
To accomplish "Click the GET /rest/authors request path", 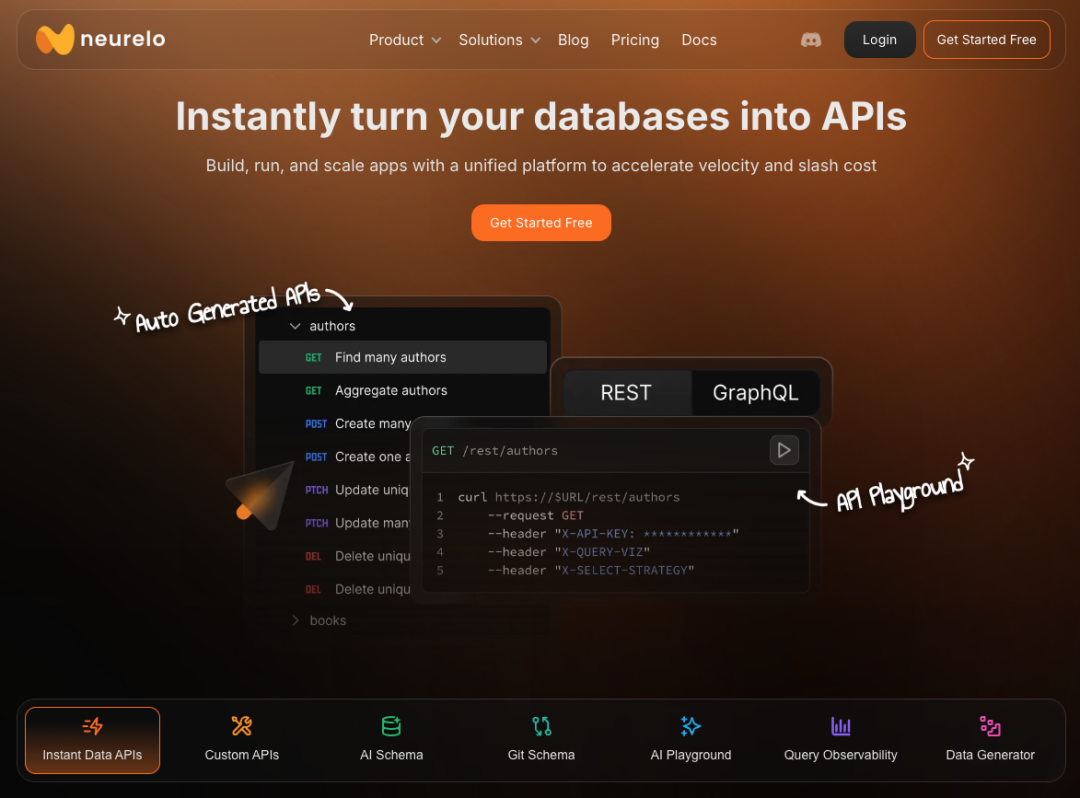I will (495, 450).
